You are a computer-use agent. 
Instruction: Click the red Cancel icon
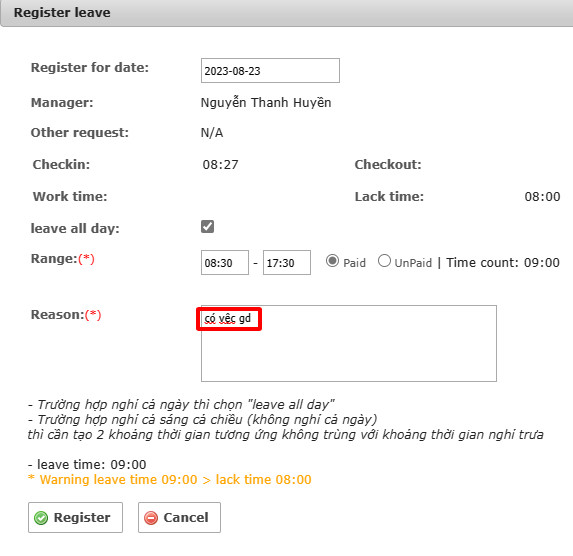tap(151, 518)
